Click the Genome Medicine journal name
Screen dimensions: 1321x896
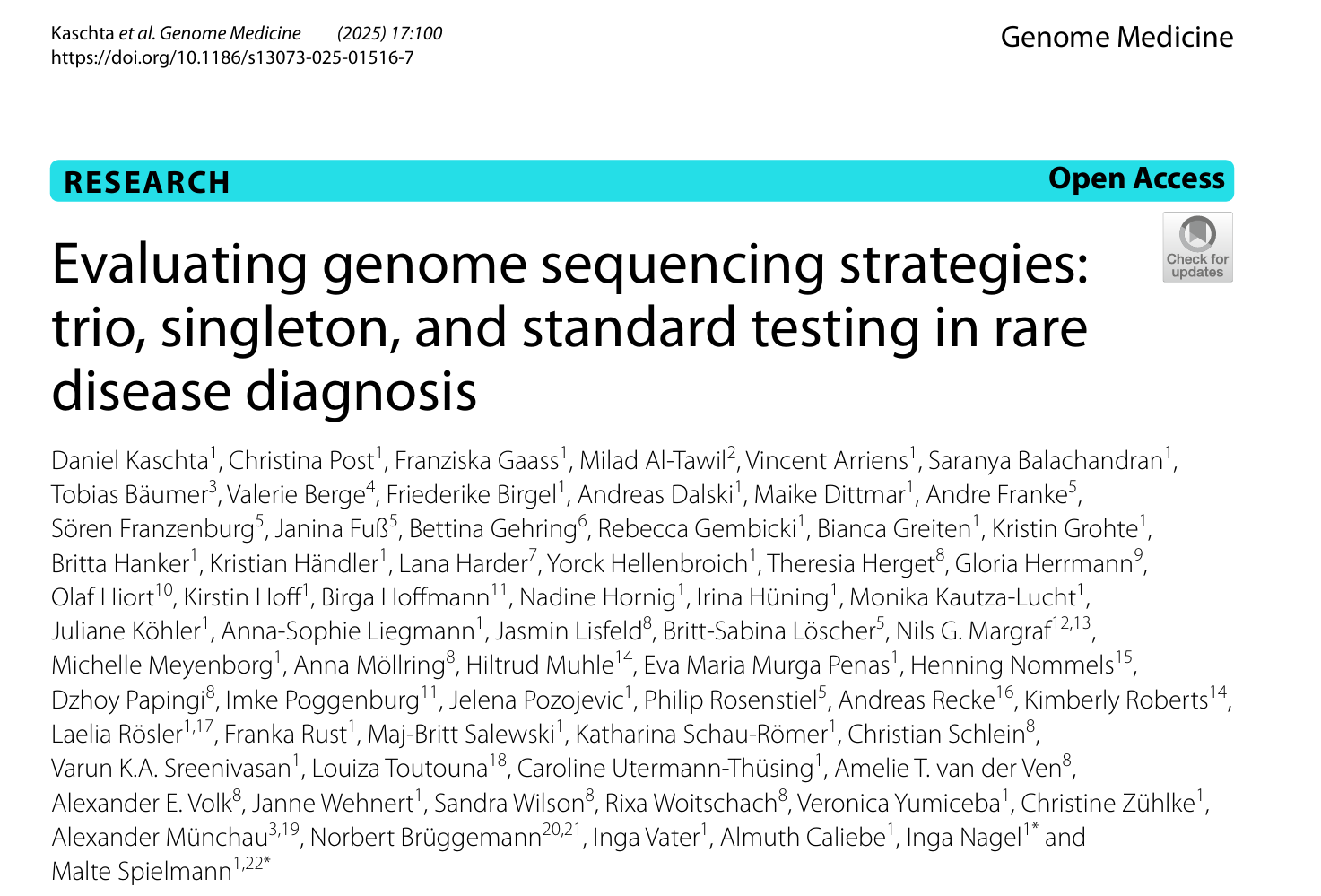tap(1116, 37)
